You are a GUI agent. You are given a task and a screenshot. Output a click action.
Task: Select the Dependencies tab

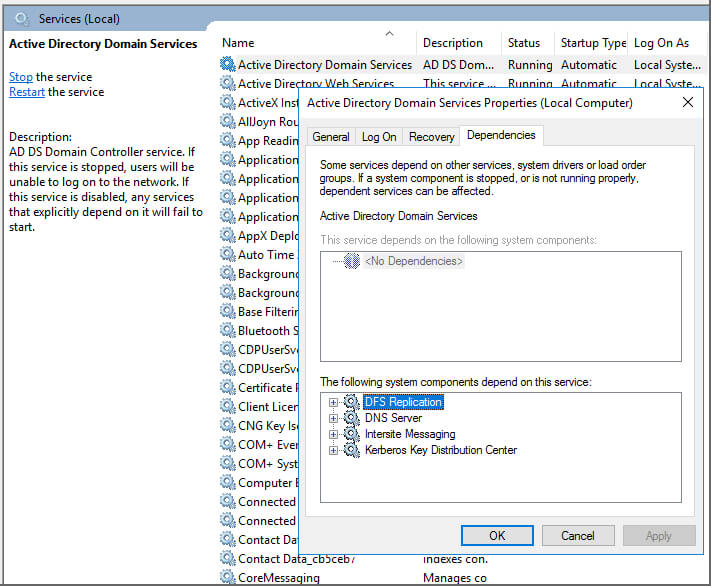(x=501, y=135)
